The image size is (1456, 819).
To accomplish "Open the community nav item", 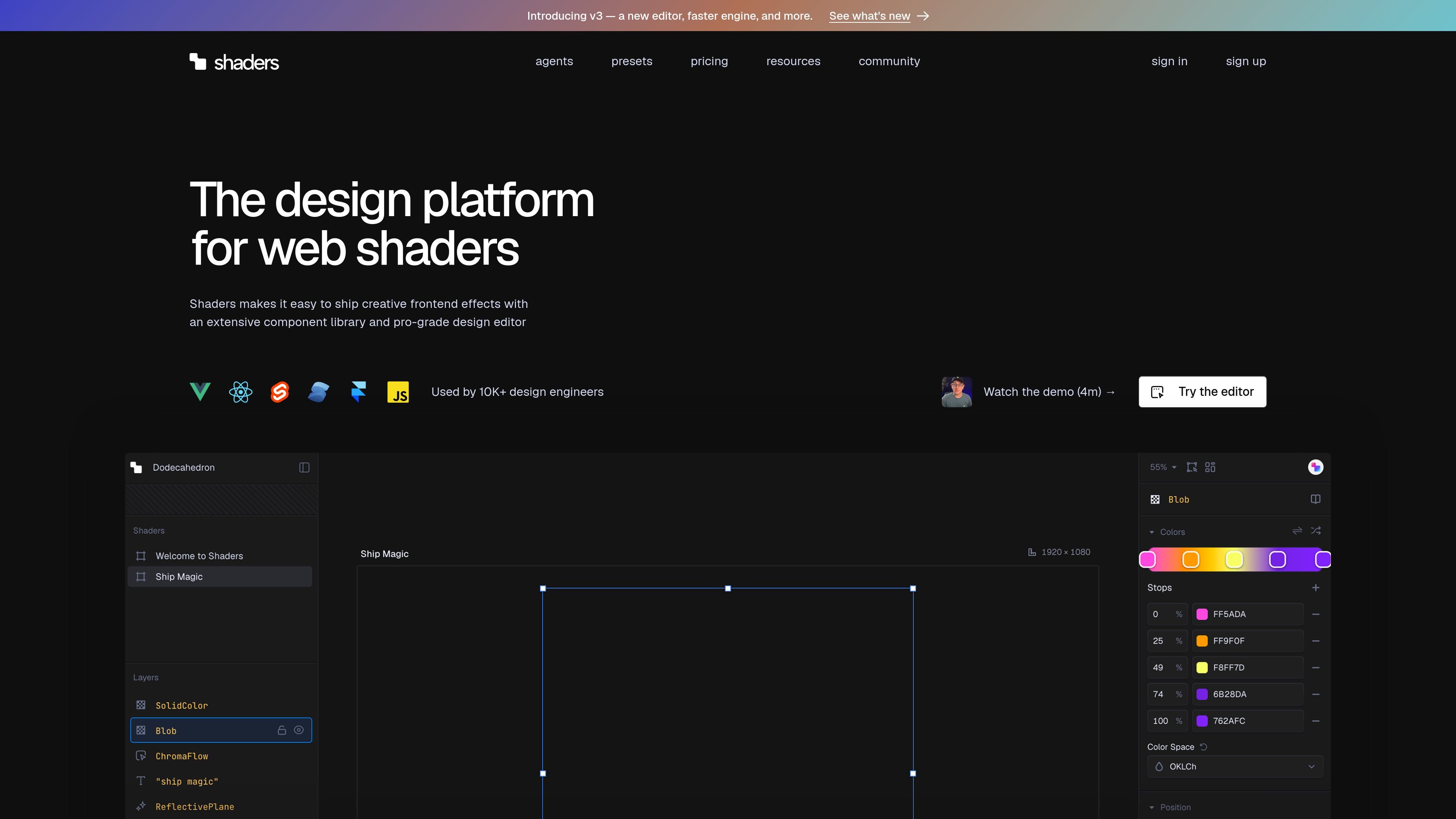I will coord(889,61).
